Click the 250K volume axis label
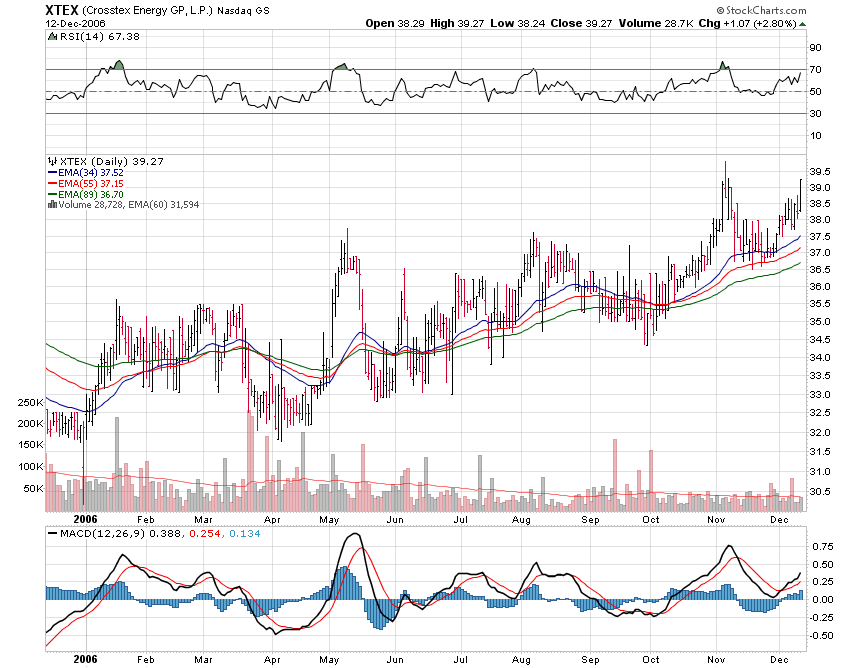 coord(30,402)
